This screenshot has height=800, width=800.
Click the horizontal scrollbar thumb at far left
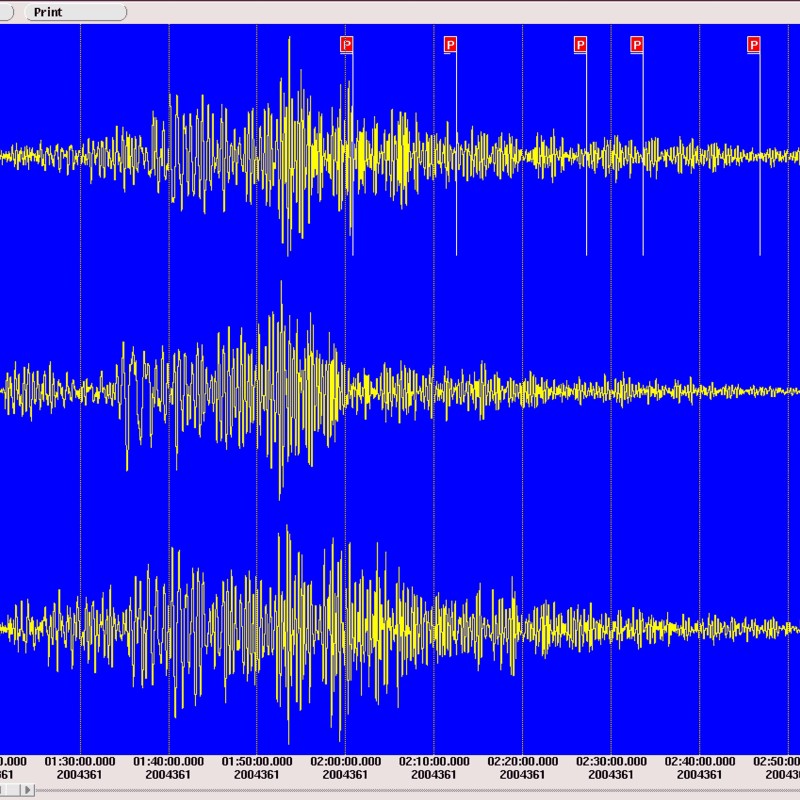click(x=8, y=791)
